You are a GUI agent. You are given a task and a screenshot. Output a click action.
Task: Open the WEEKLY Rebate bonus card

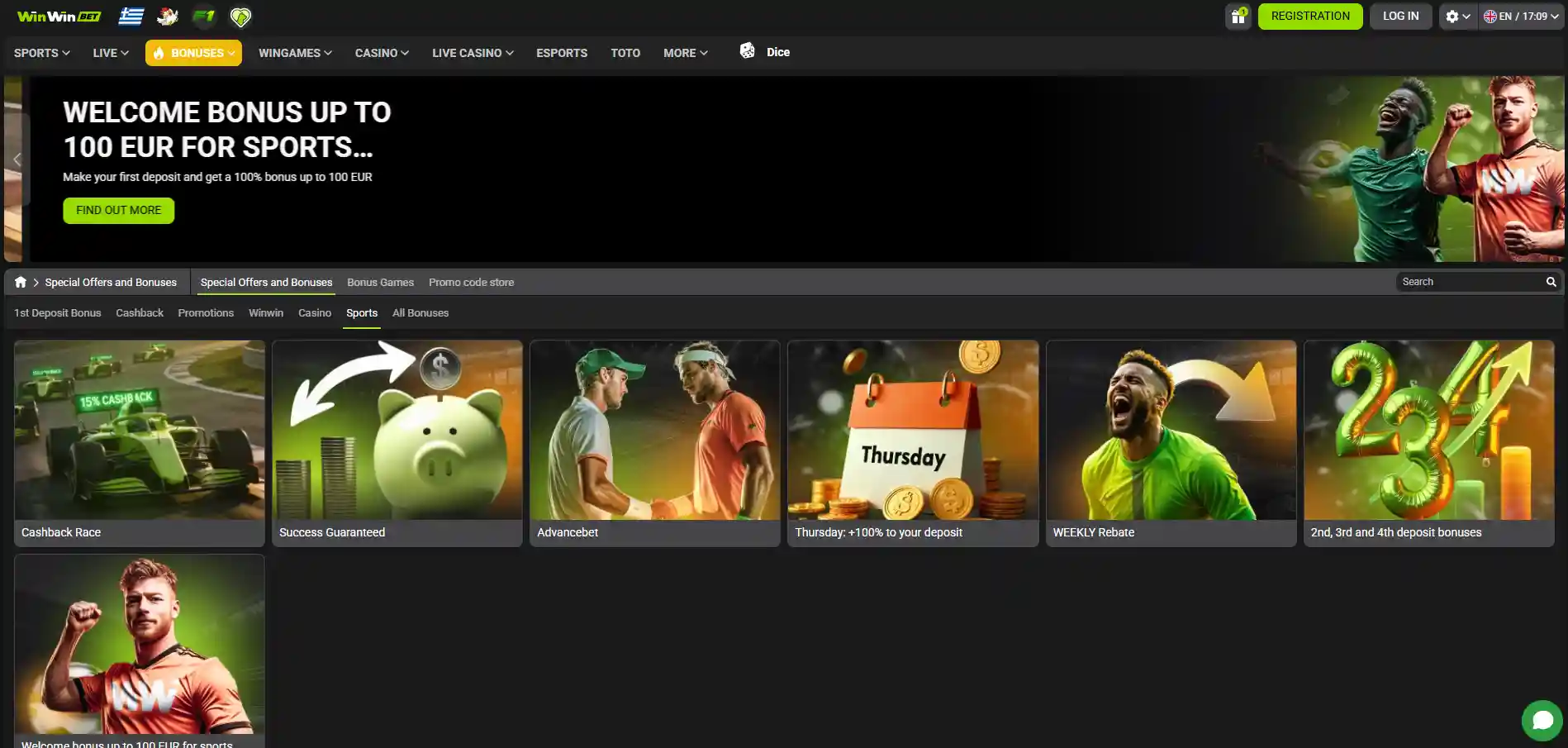[x=1171, y=443]
